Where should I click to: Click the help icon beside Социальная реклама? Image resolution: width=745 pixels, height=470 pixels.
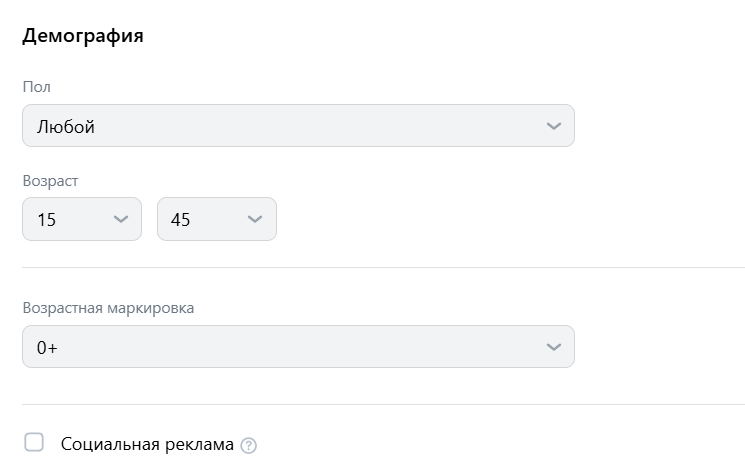(249, 445)
